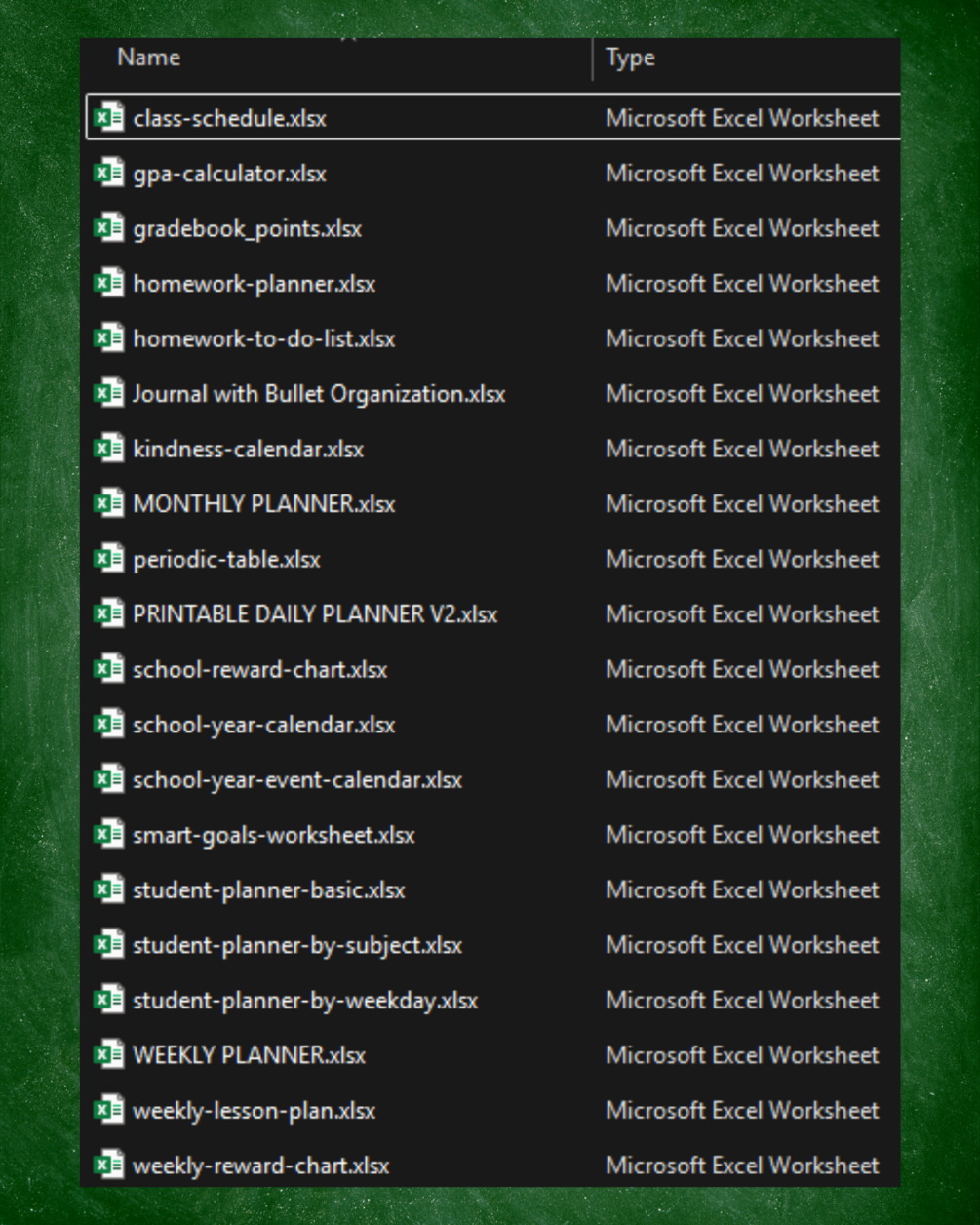
Task: Click the Excel icon beside WEEKLY PLANNER.xlsx
Action: point(108,1055)
